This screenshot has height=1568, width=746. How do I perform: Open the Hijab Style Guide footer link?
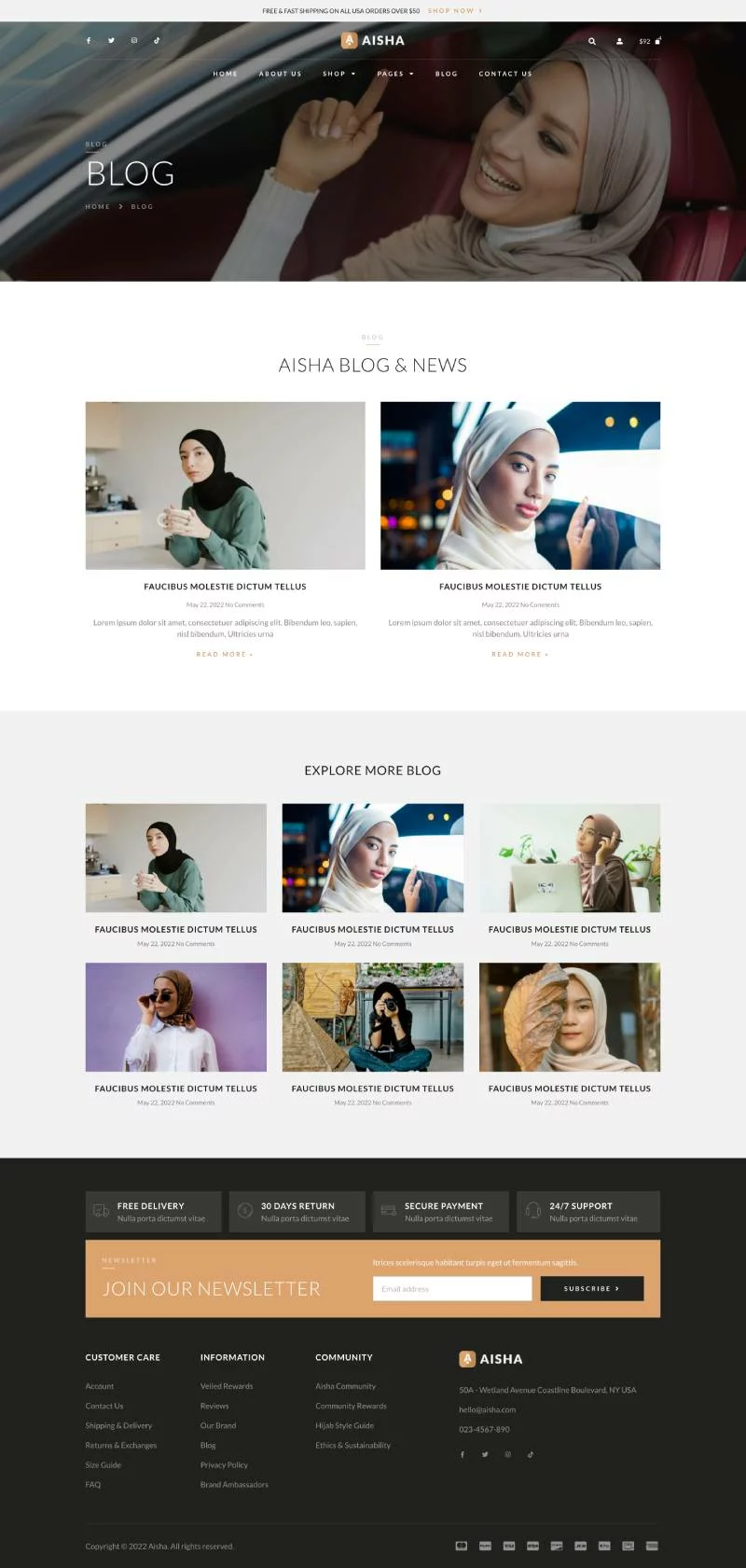344,1425
